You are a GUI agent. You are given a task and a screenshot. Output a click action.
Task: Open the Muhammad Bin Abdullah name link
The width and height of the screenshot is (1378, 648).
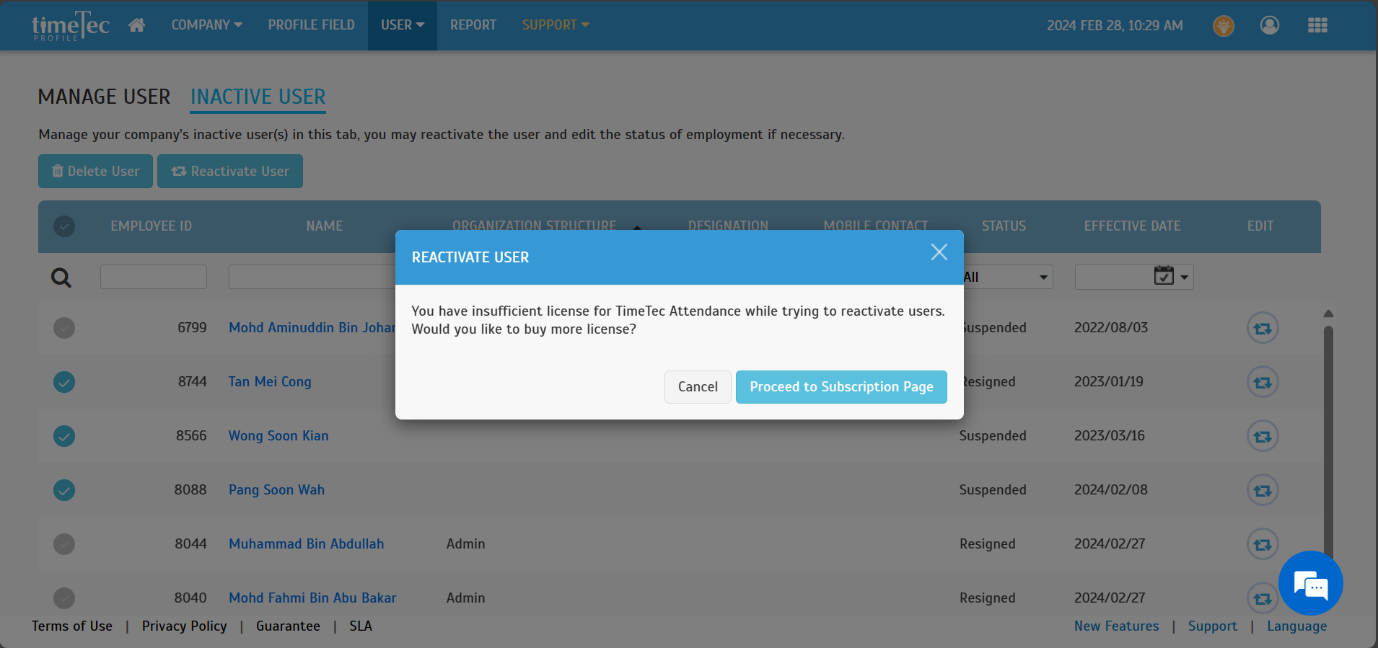306,544
